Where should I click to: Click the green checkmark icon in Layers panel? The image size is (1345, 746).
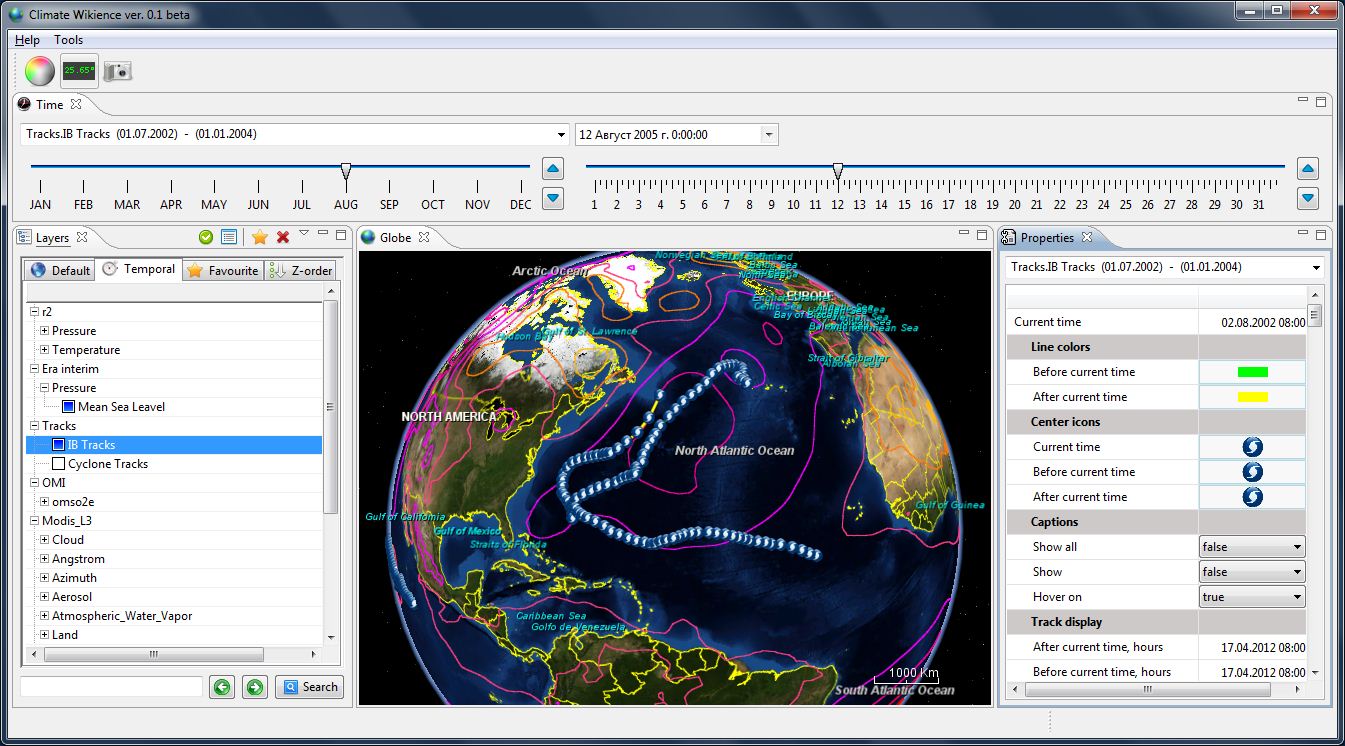pyautogui.click(x=206, y=237)
